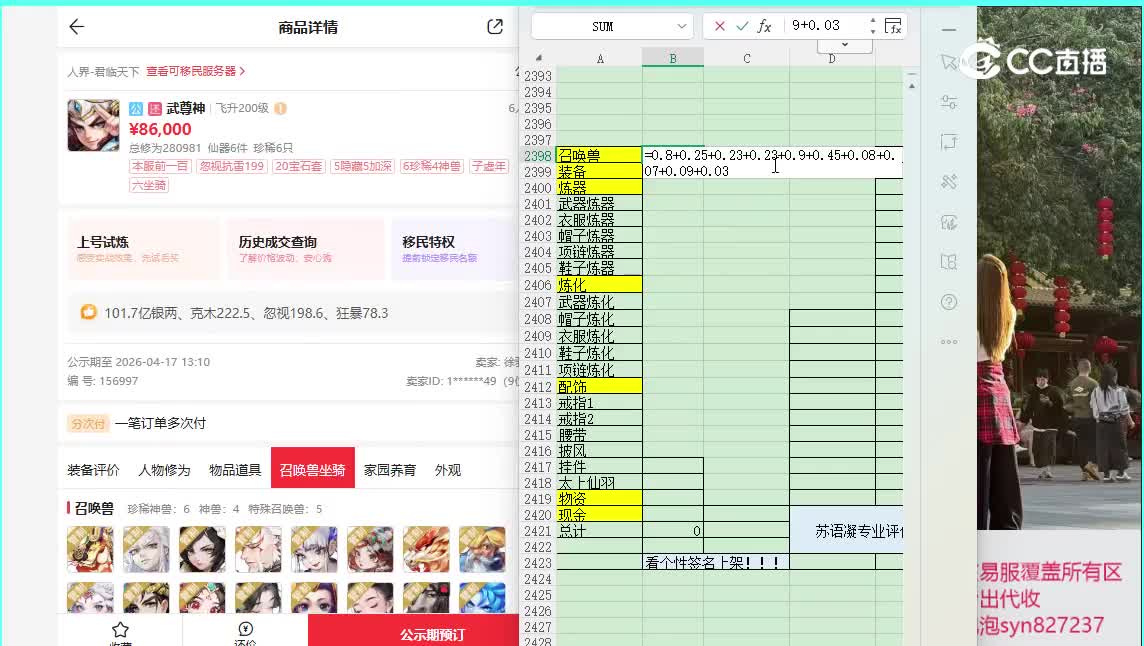Open 查看可移民服务器 expander link

click(195, 71)
